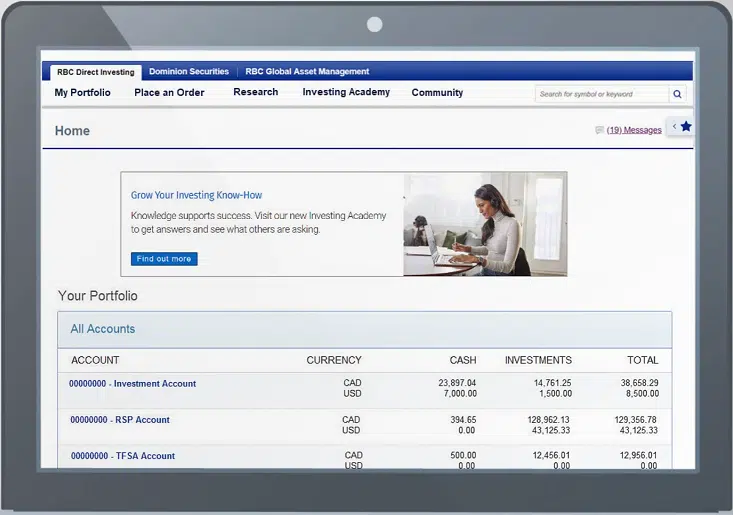Open the My Portfolio menu
The image size is (733, 515).
83,93
